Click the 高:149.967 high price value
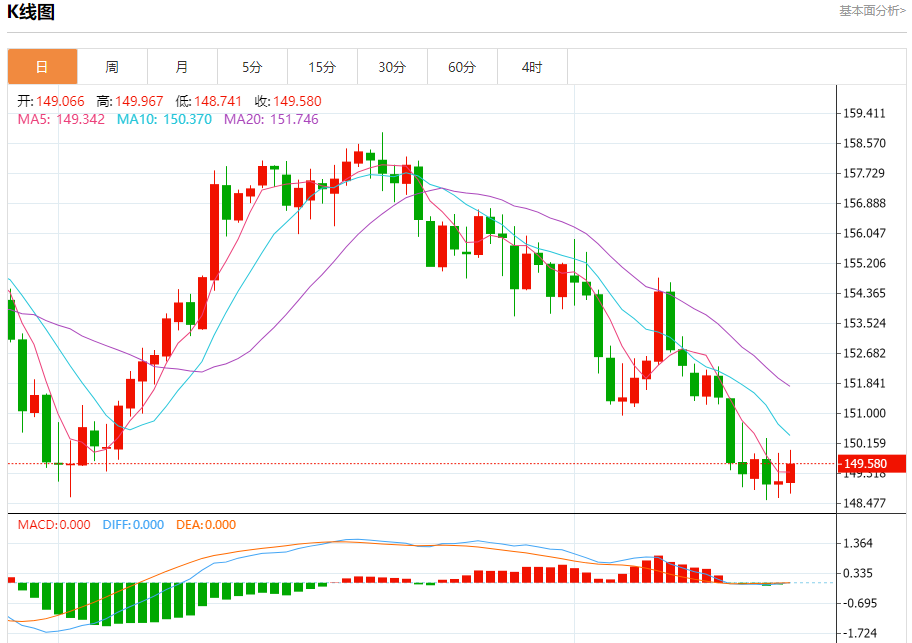Screen dimensions: 912x643 coord(130,101)
